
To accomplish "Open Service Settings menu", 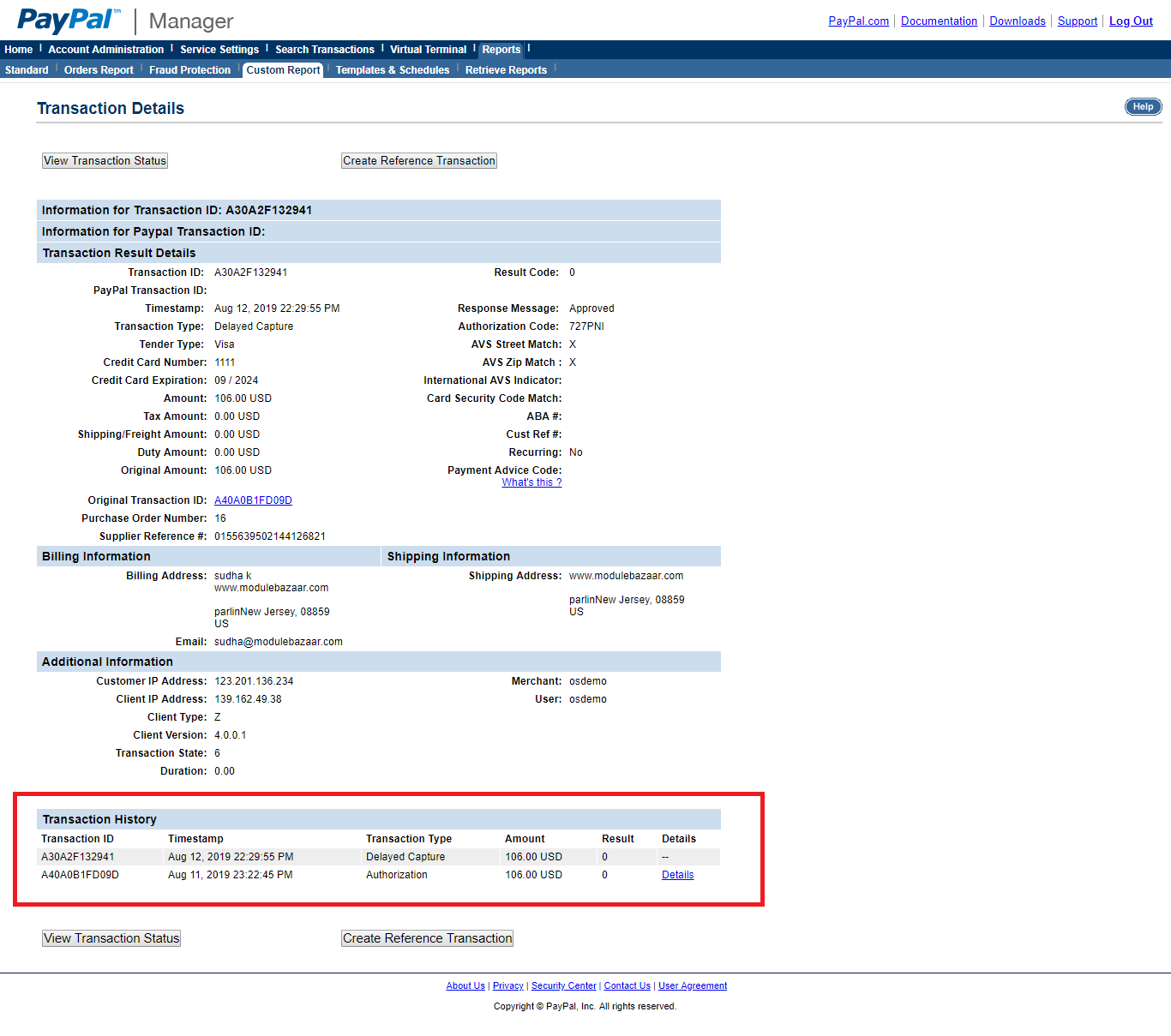I will point(219,50).
